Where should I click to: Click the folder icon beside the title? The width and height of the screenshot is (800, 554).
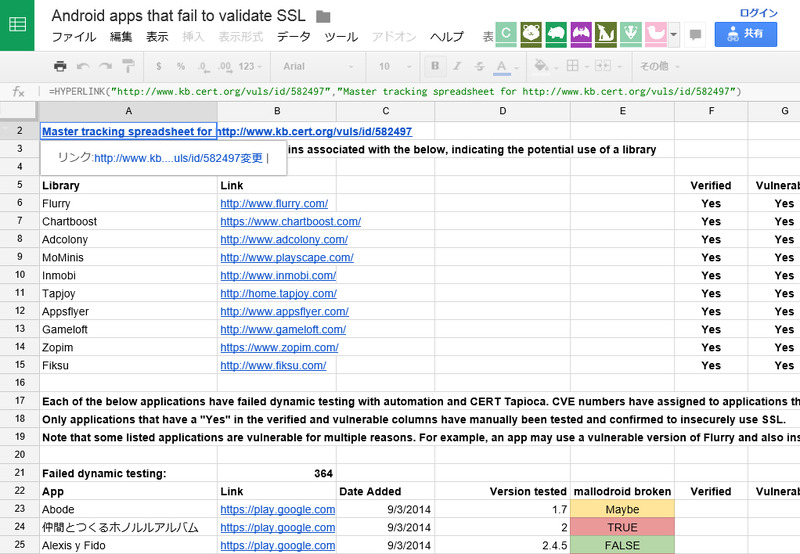[x=323, y=16]
